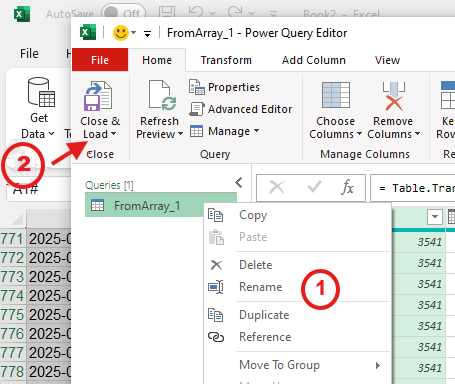
Task: Select row 774 header in Excel
Action: point(13,296)
